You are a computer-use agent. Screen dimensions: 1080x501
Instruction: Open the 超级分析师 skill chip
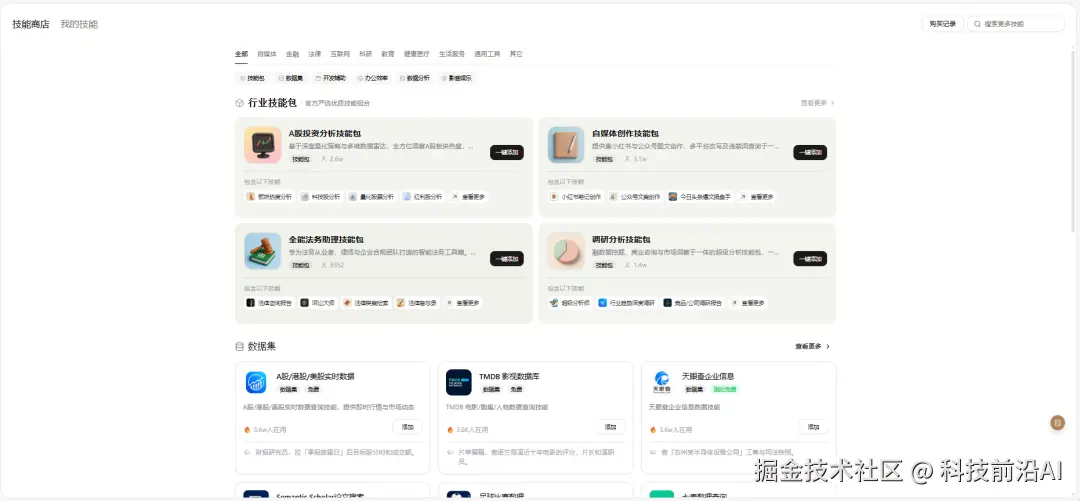pos(570,303)
